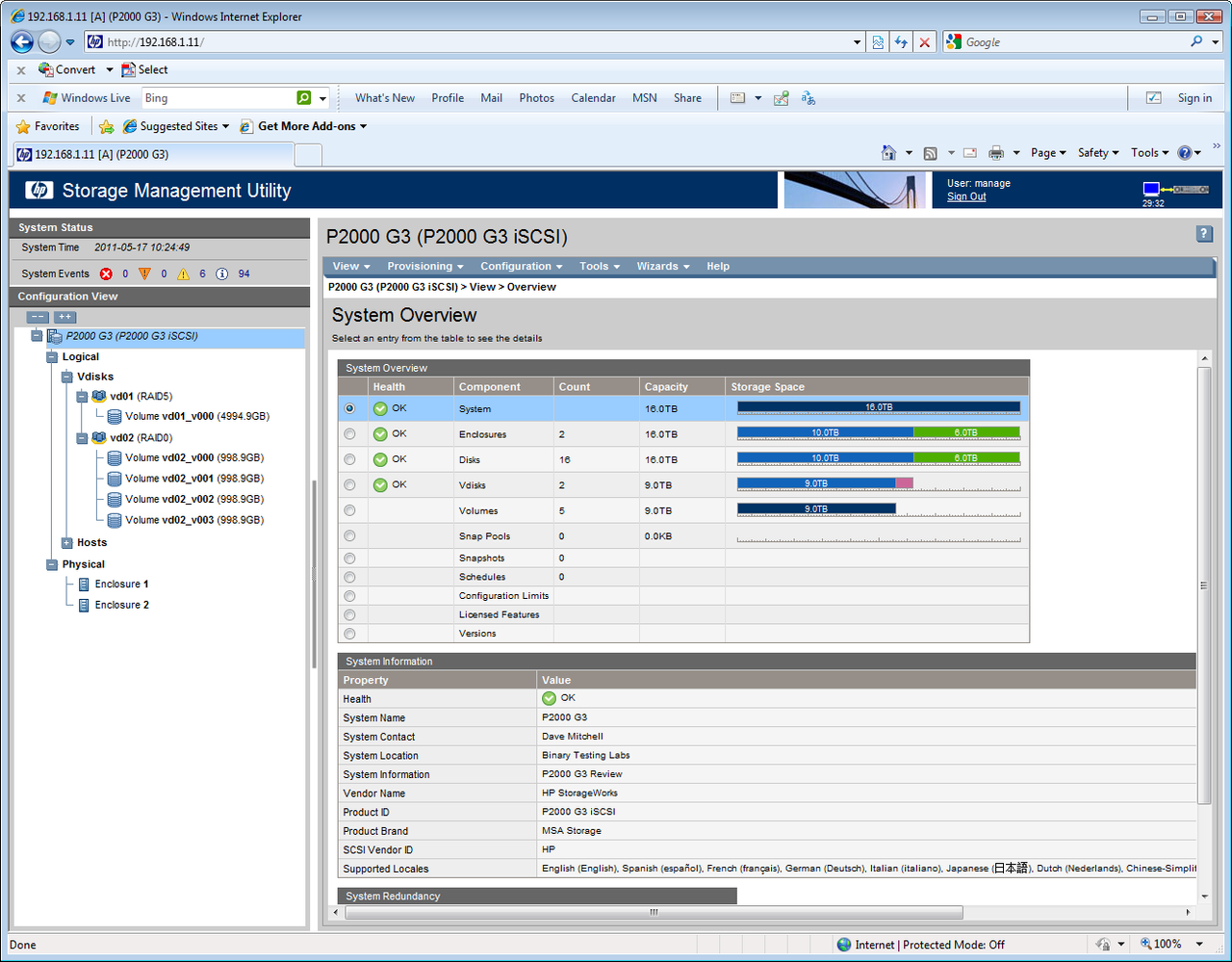Click the HP logo in the header
The height and width of the screenshot is (962, 1232).
coord(39,191)
